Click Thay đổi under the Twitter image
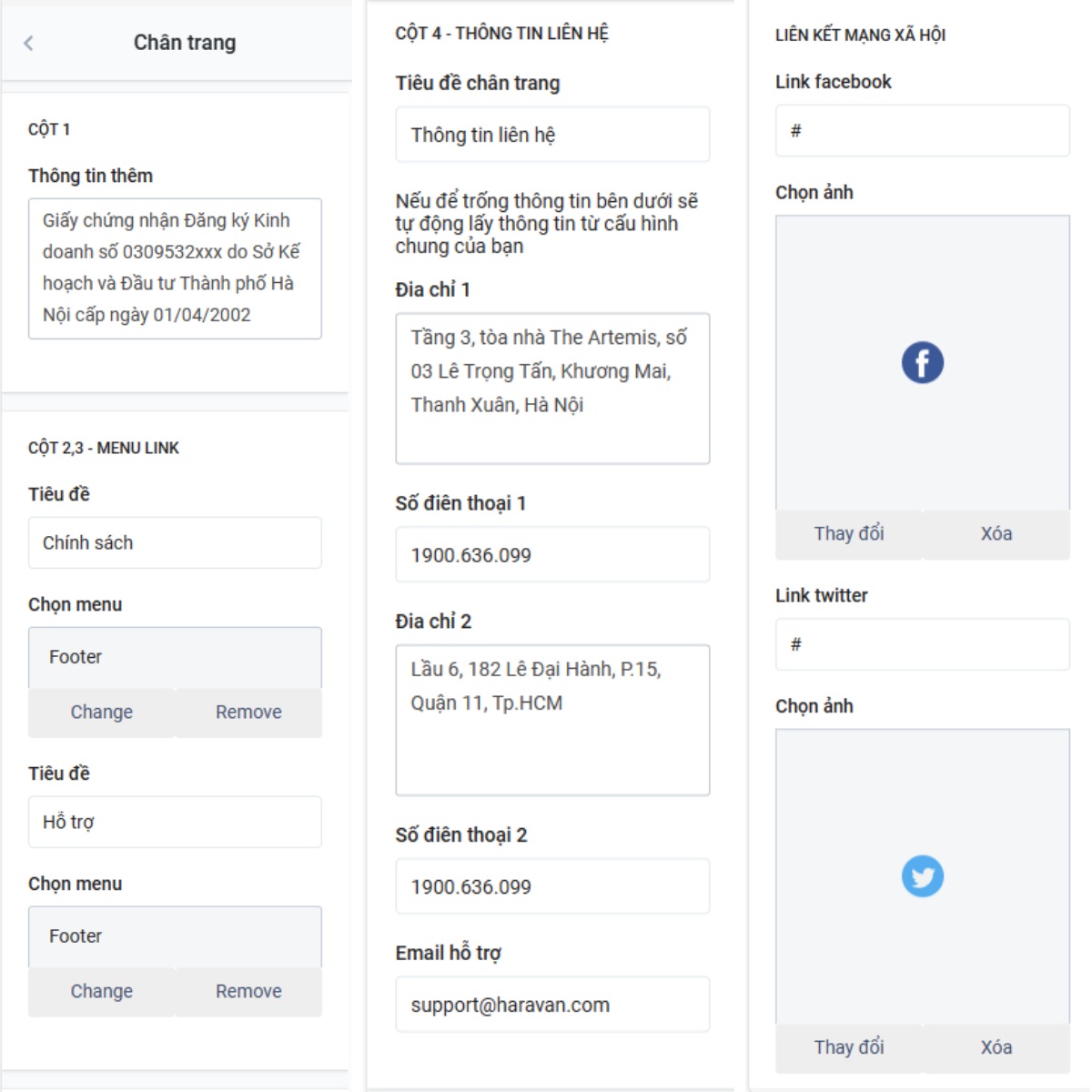The image size is (1092, 1092). click(x=849, y=1047)
